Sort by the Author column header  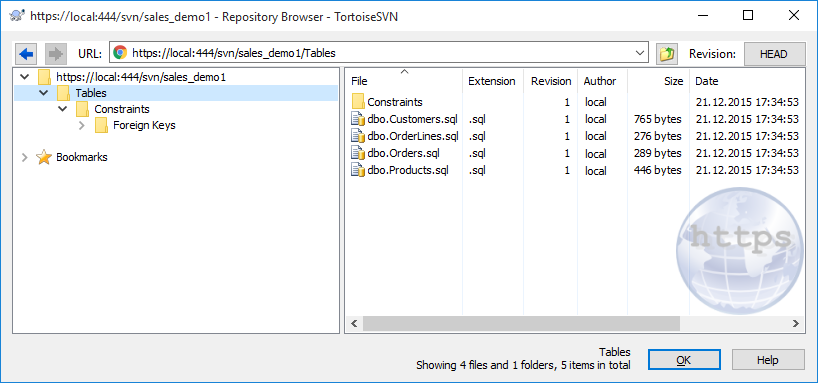[603, 81]
